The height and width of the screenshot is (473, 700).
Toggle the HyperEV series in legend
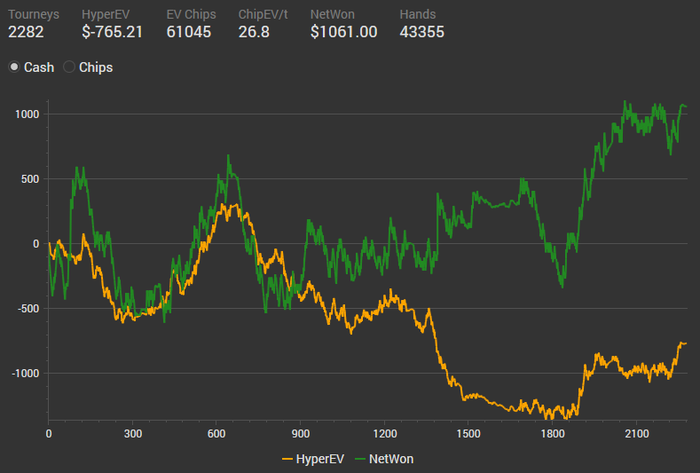pos(313,459)
